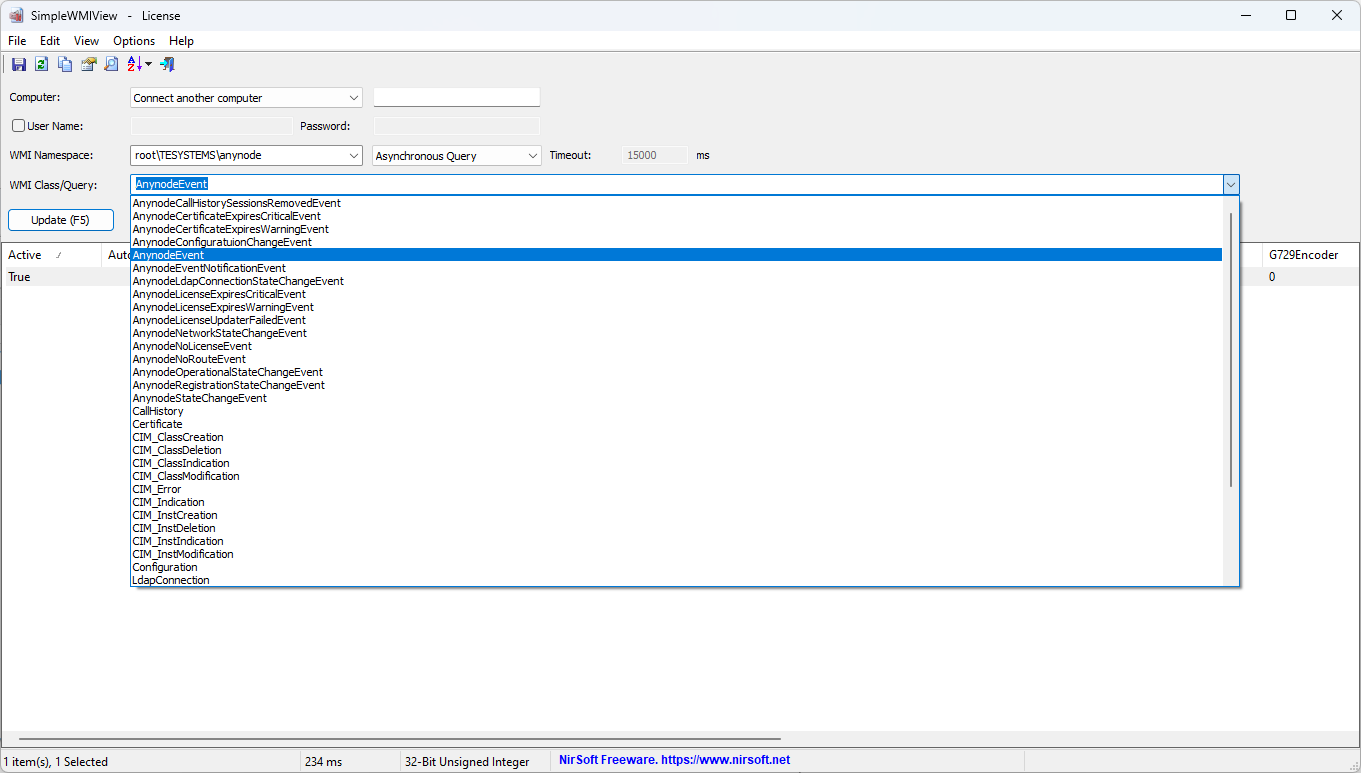Open the Connect another computer dropdown
Viewport: 1361px width, 773px height.
(x=355, y=97)
